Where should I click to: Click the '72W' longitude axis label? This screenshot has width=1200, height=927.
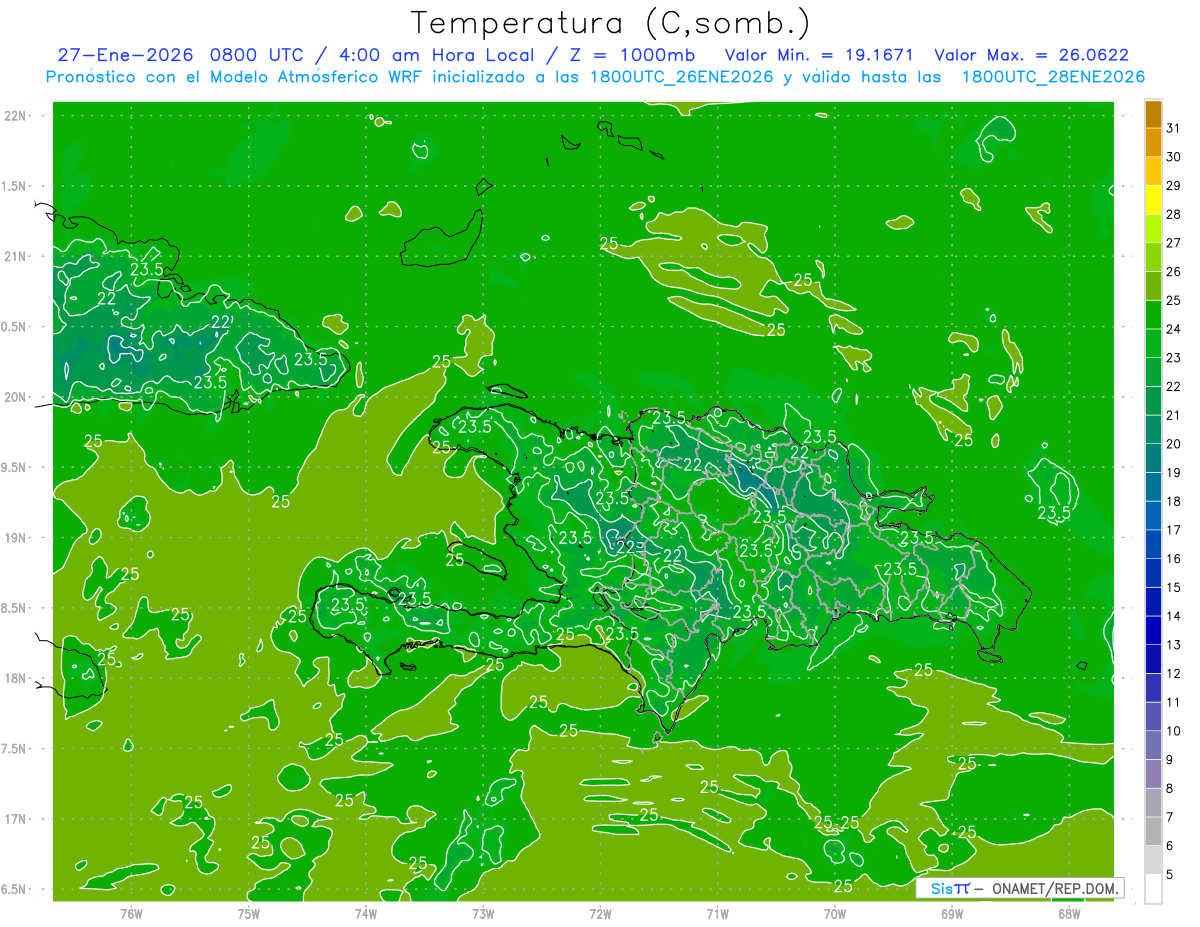[x=600, y=913]
